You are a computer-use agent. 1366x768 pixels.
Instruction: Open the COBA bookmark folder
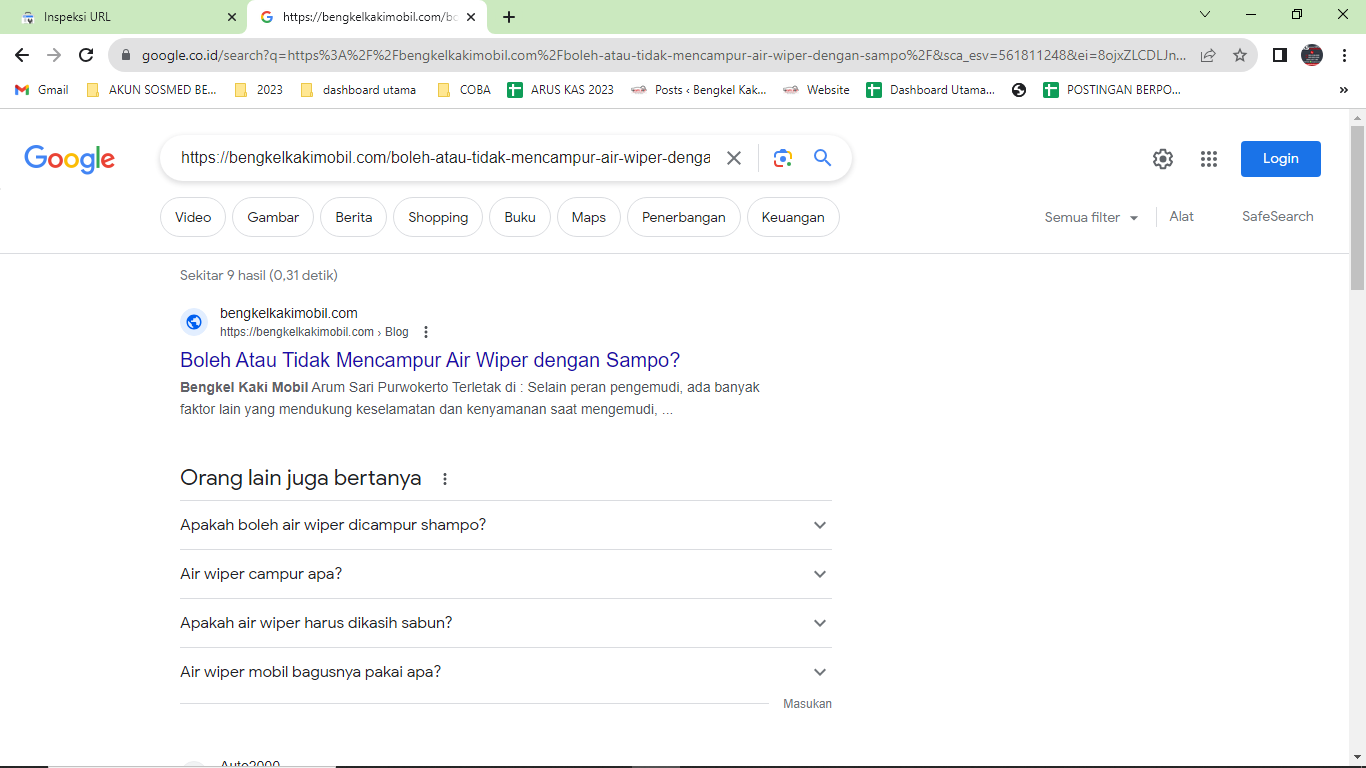coord(464,90)
